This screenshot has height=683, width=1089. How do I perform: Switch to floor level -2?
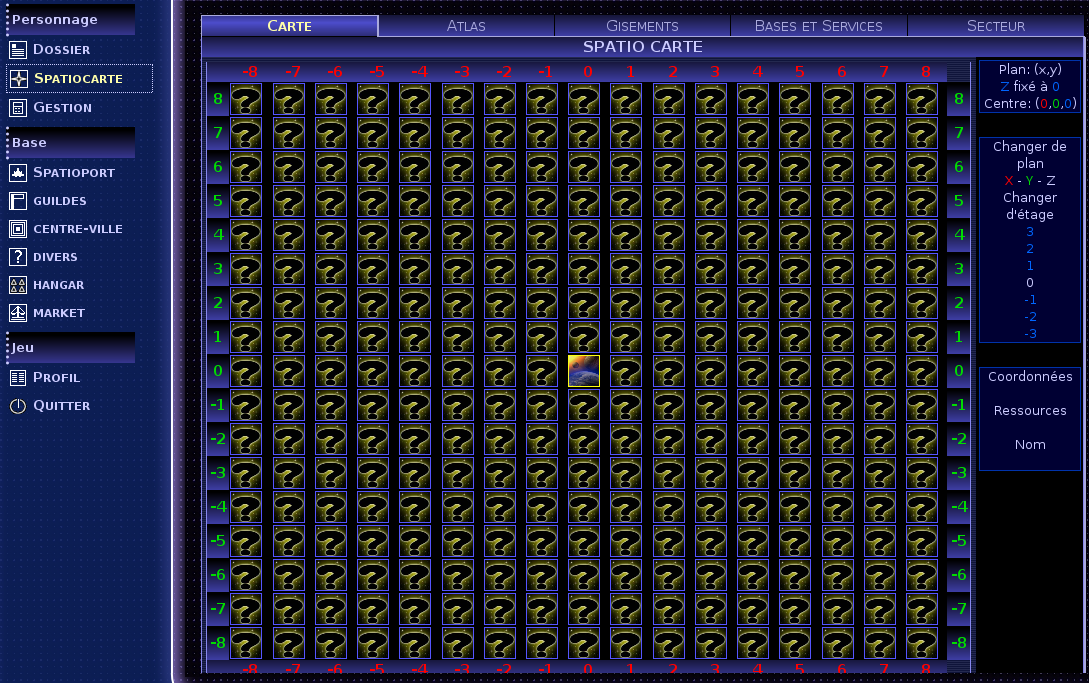point(1030,316)
